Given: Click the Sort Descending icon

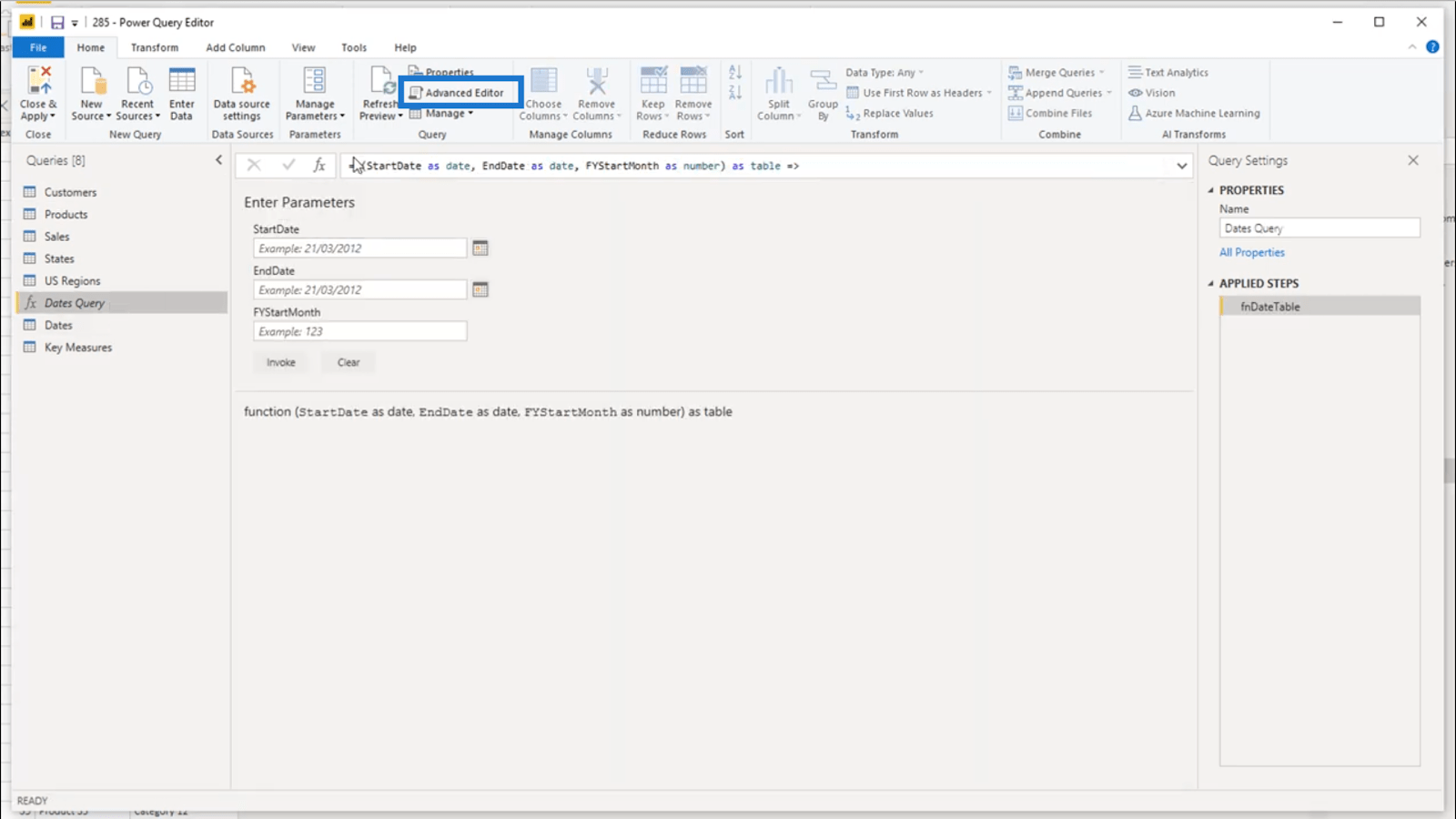Looking at the screenshot, I should 735,93.
